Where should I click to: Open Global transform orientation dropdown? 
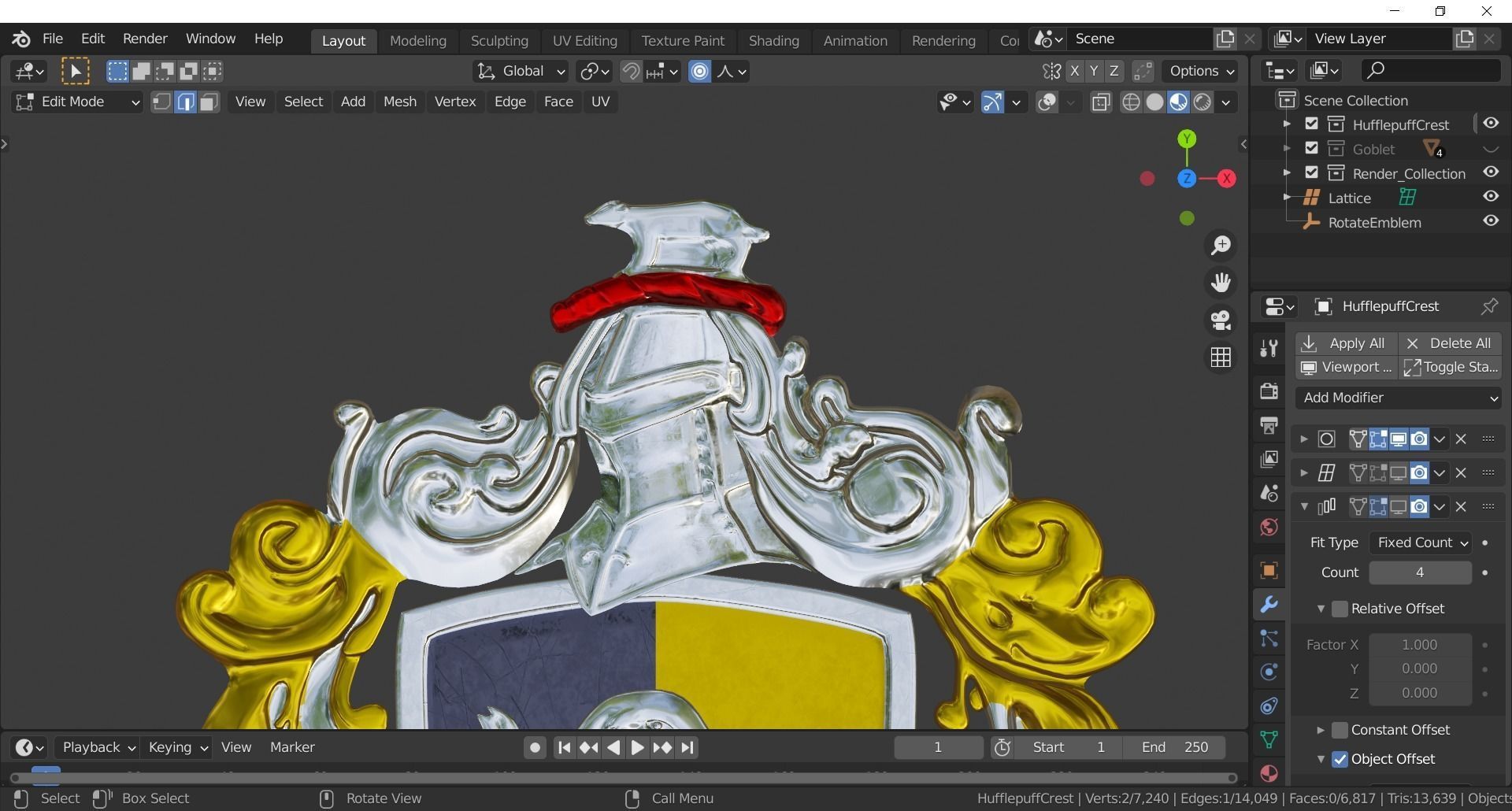click(520, 72)
